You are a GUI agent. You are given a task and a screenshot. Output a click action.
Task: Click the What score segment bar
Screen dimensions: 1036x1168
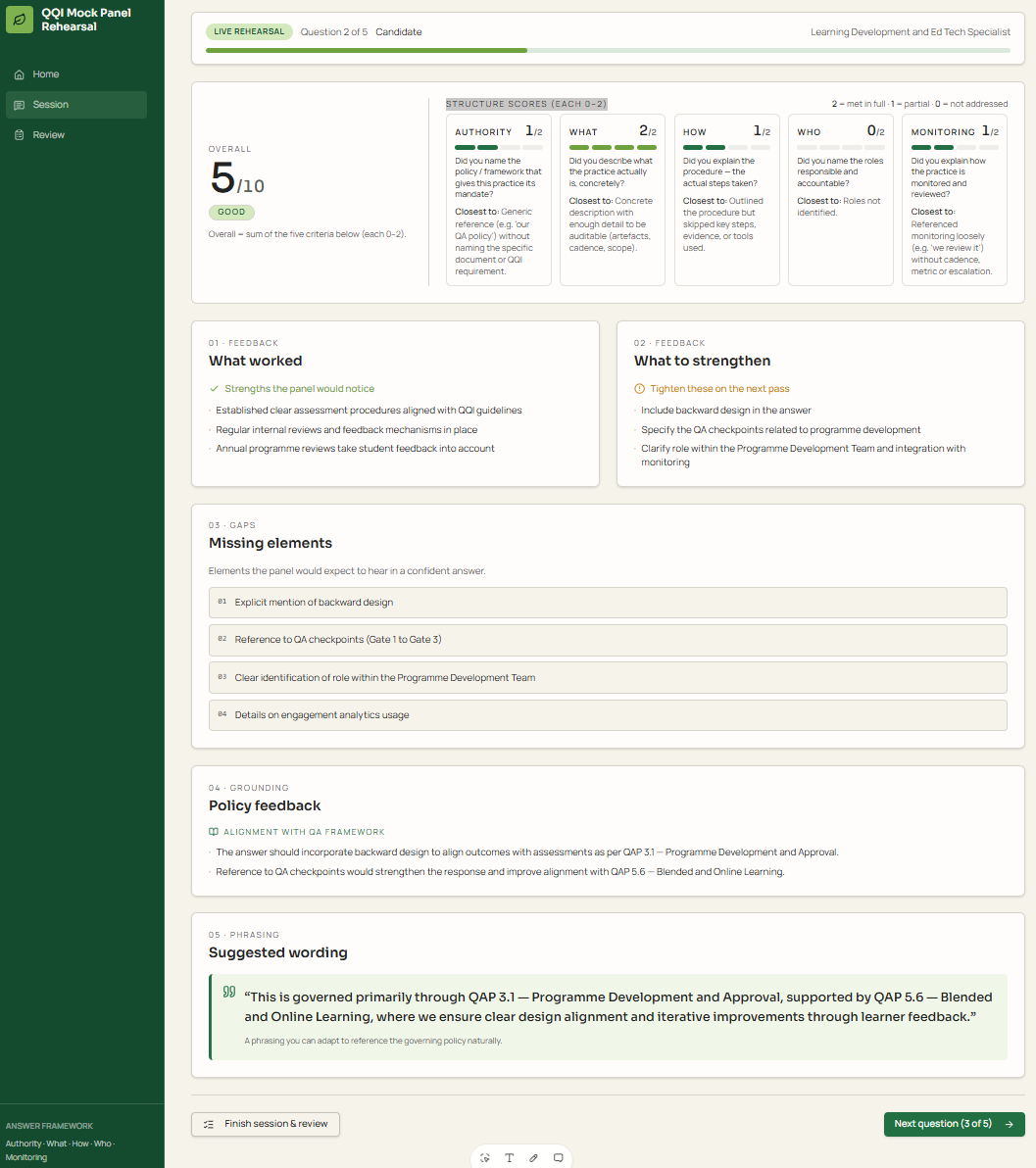(613, 148)
